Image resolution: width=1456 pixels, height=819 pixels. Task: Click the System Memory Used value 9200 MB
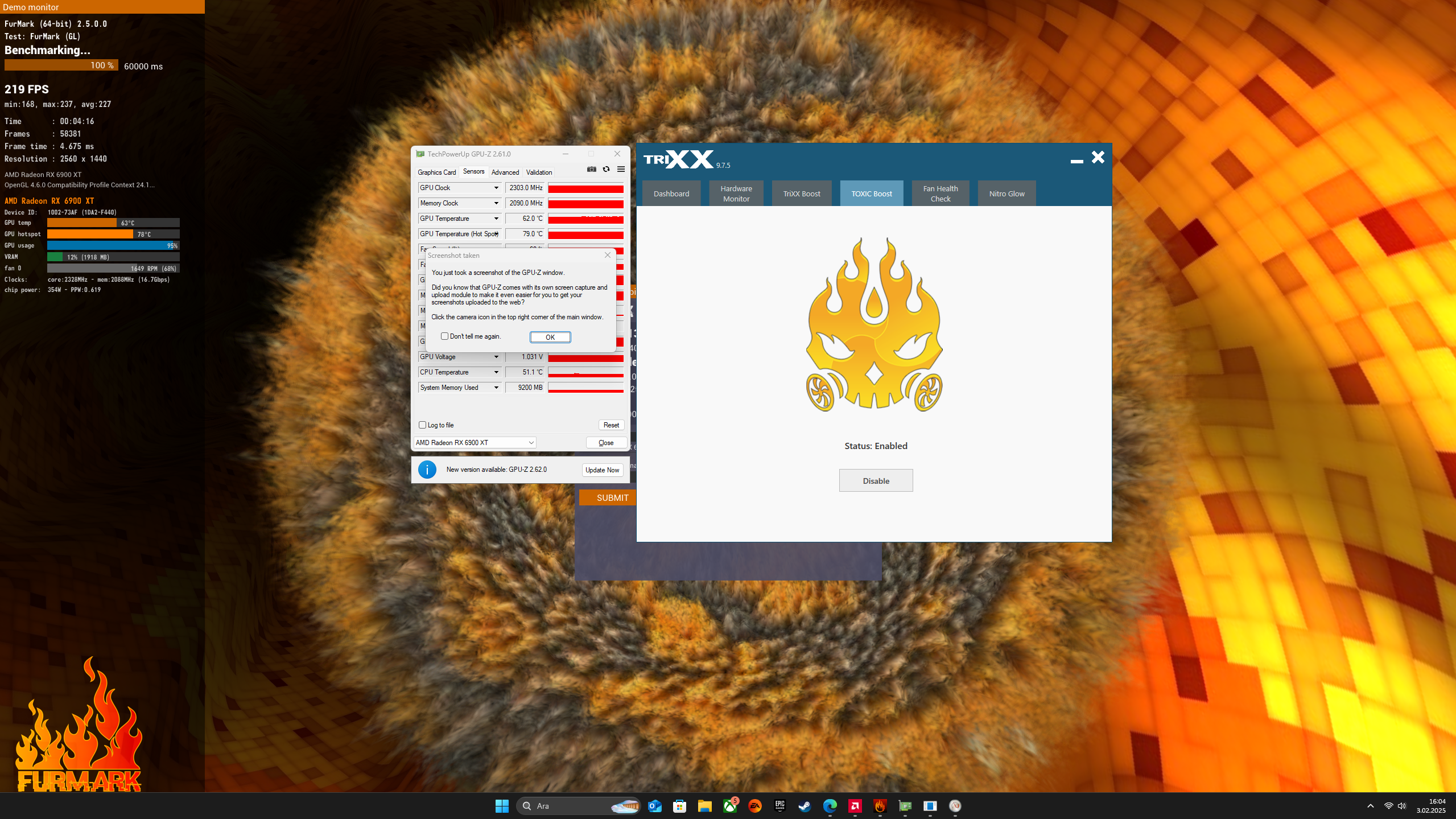525,388
